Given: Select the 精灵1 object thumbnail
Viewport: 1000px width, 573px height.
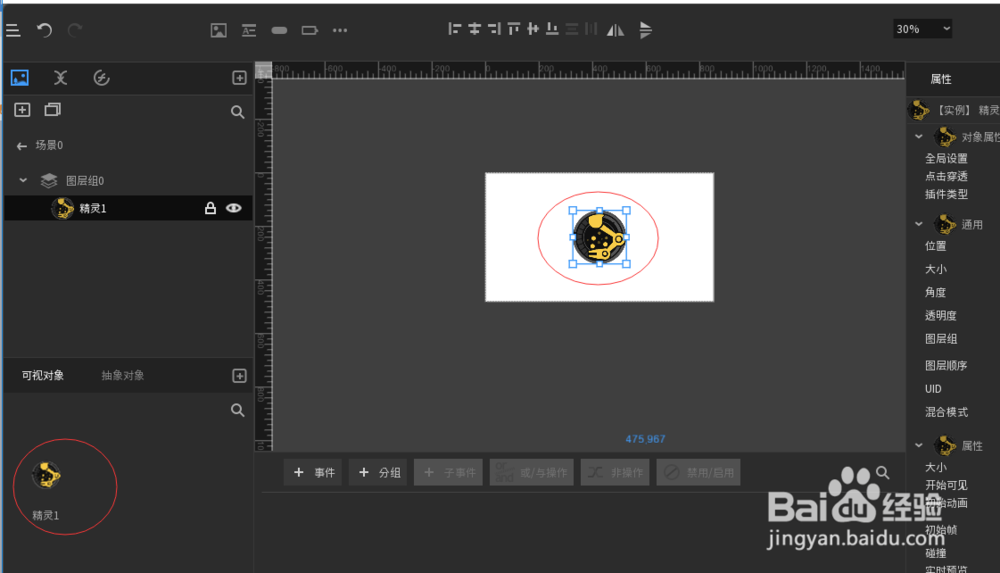Looking at the screenshot, I should [x=46, y=475].
